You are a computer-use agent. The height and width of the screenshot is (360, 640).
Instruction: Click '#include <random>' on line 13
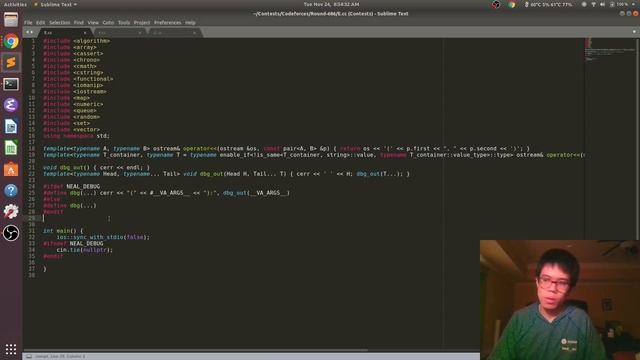71,117
